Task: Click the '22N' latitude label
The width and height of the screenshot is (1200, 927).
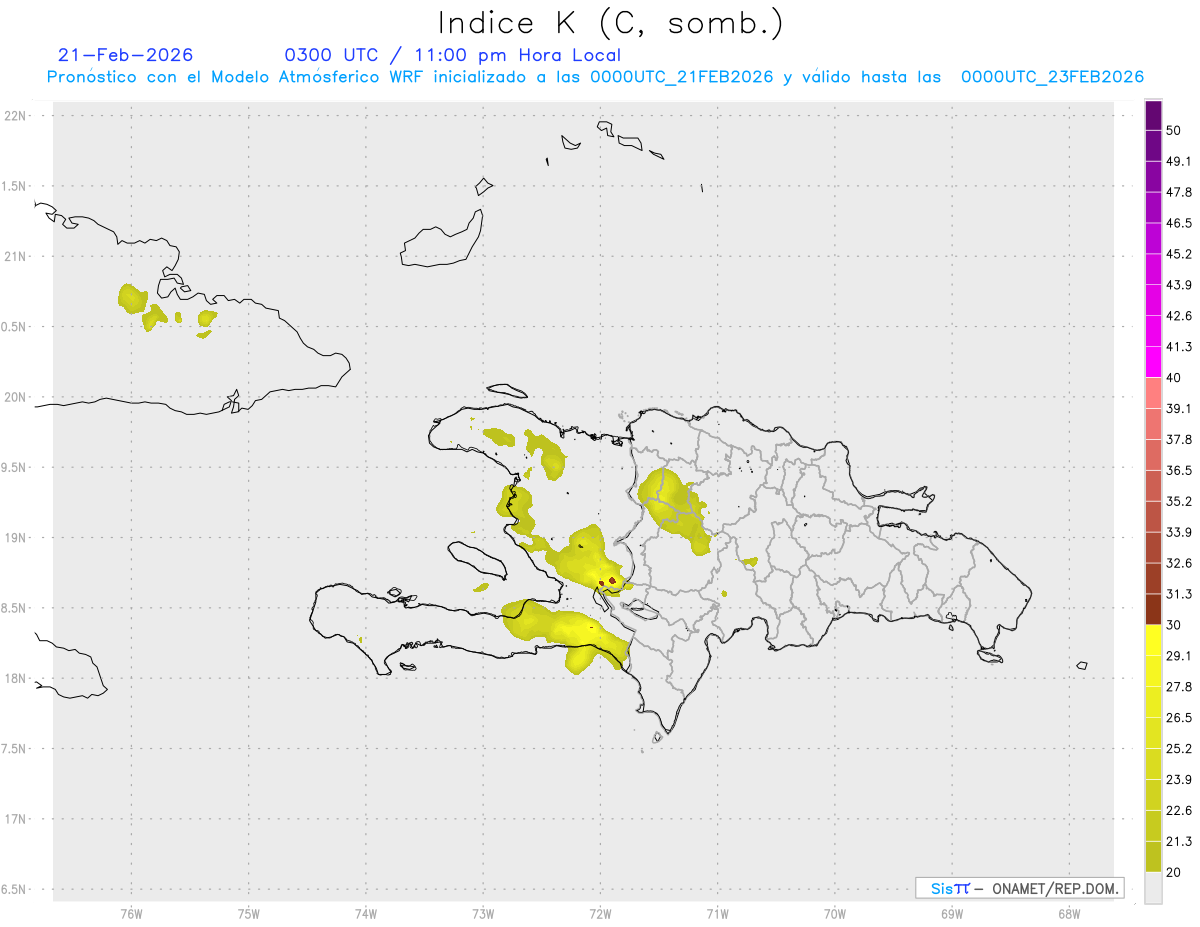Action: pyautogui.click(x=15, y=115)
